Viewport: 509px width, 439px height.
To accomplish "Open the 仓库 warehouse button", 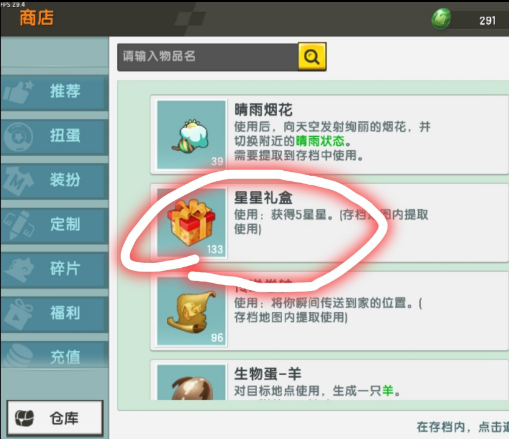I will point(55,418).
